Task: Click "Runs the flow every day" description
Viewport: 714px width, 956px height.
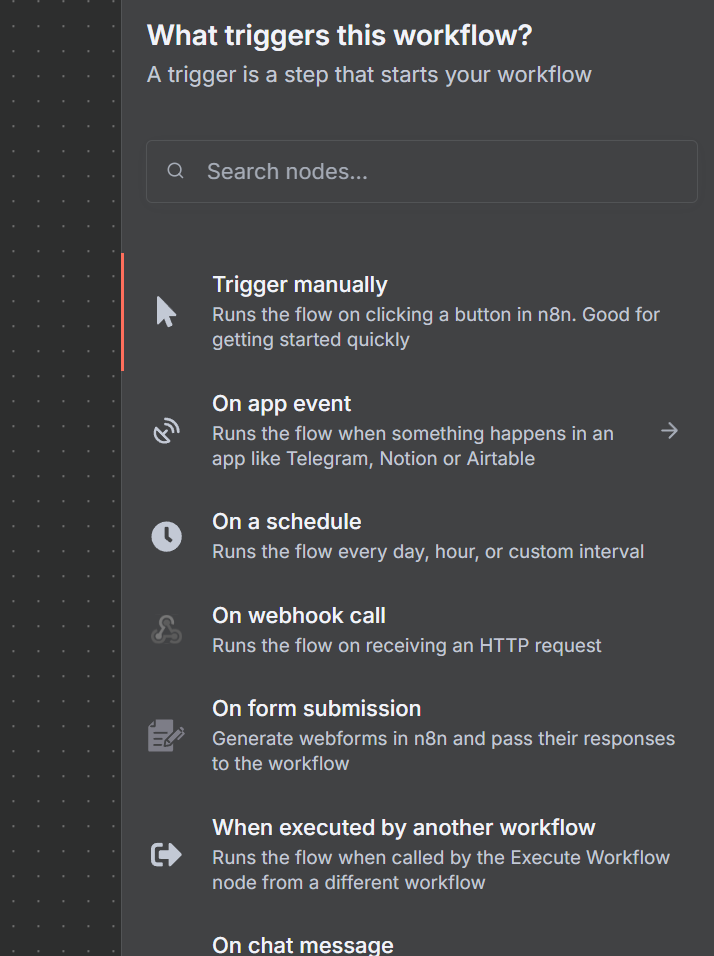Action: tap(428, 552)
